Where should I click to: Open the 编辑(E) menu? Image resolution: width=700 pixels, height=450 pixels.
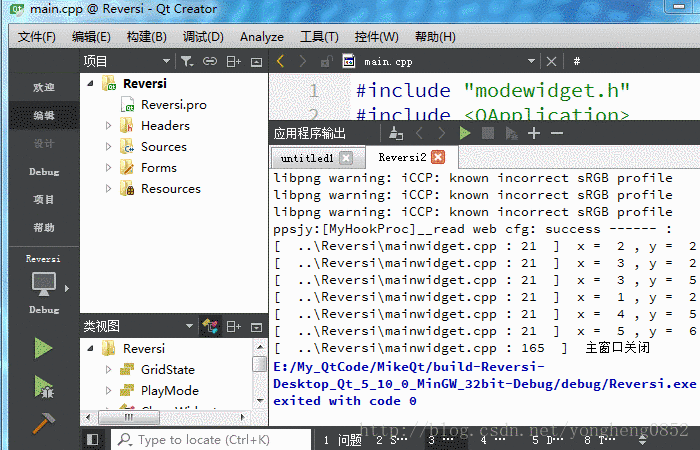tap(91, 37)
